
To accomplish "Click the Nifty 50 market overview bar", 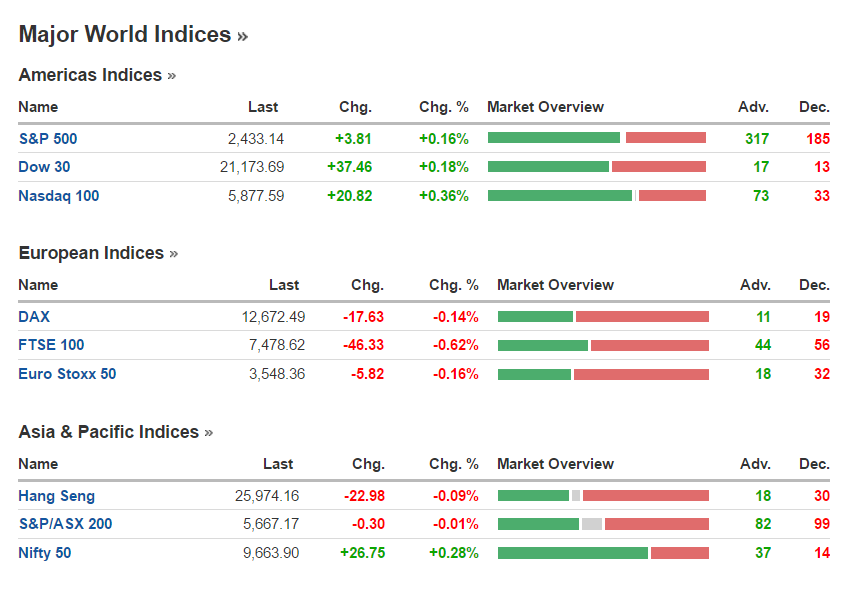I will 602,553.
